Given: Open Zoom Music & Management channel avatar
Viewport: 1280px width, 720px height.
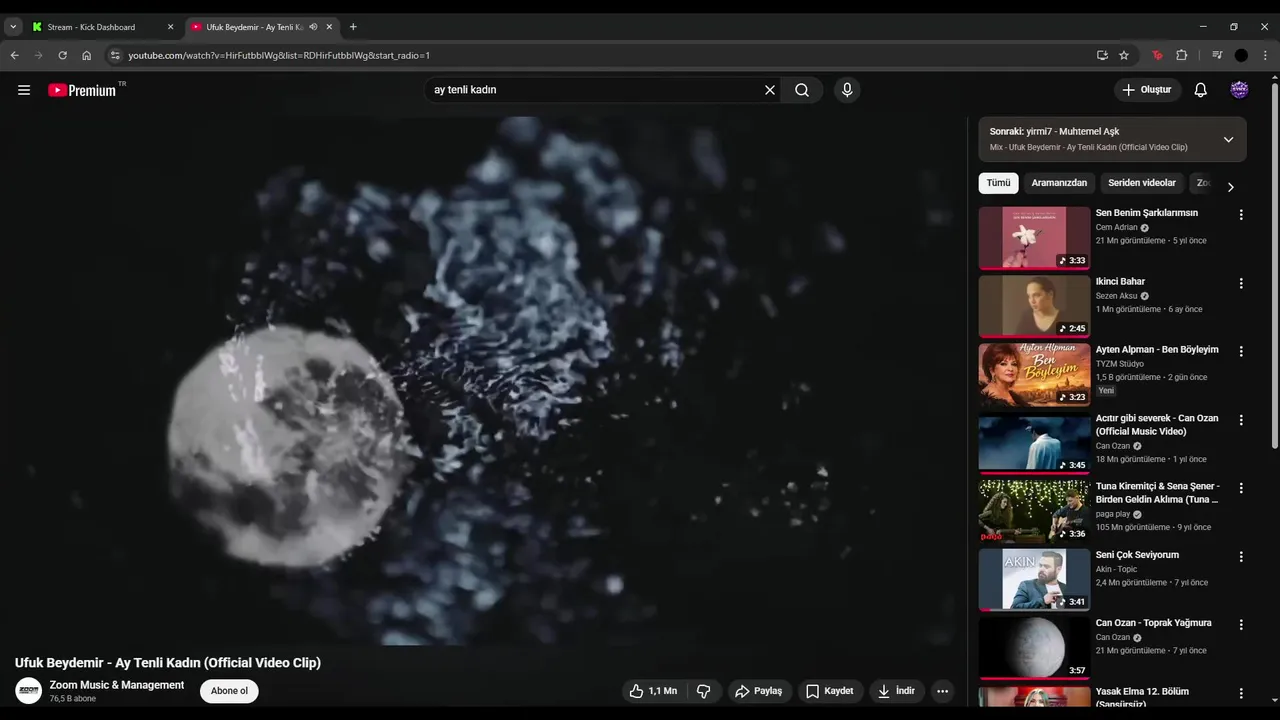Looking at the screenshot, I should (29, 691).
